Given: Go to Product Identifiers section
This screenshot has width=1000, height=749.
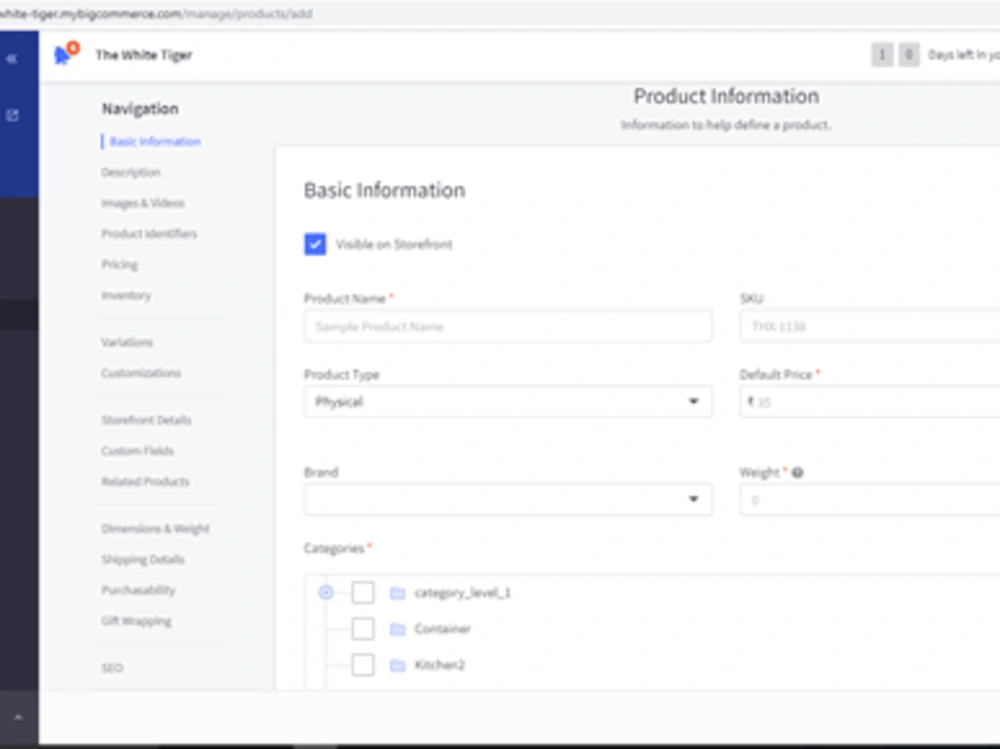Looking at the screenshot, I should pos(149,234).
